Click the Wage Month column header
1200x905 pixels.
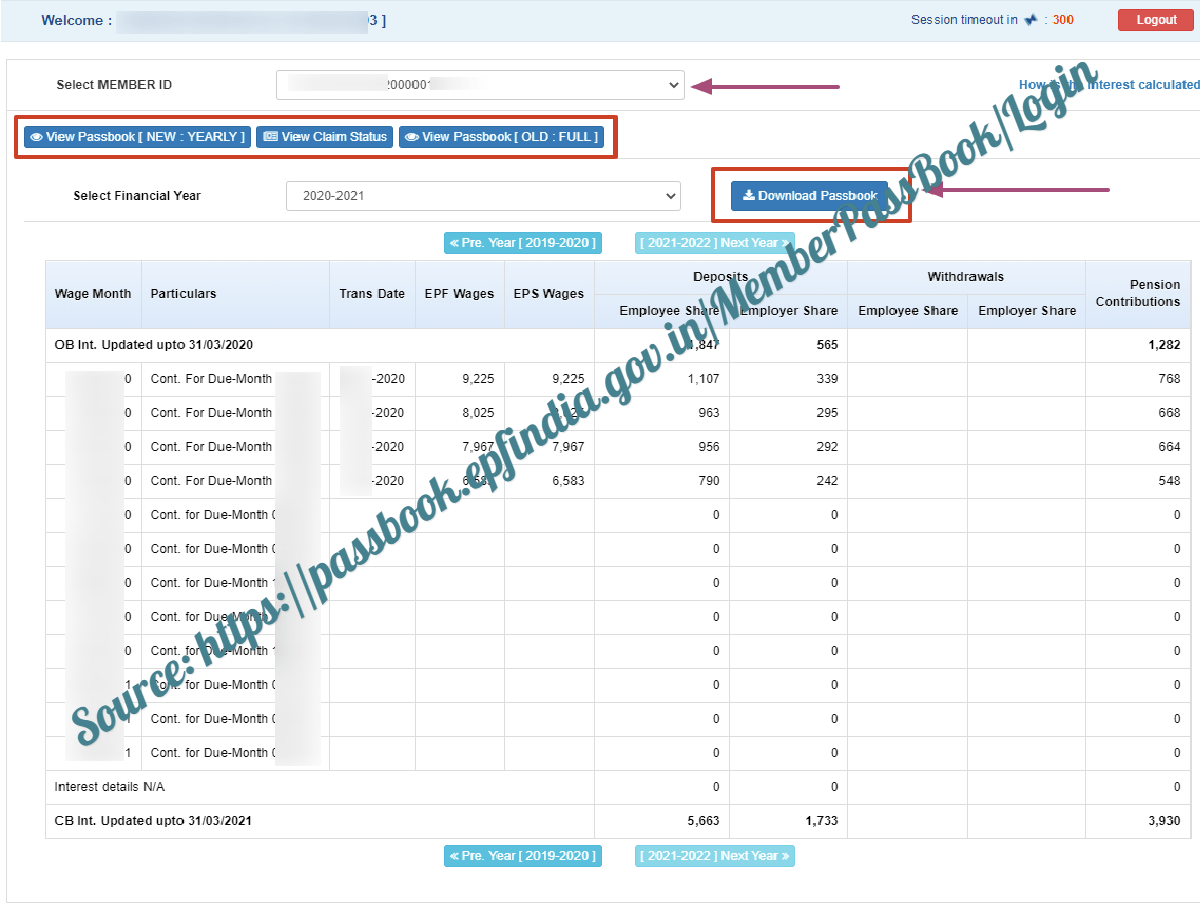(93, 294)
